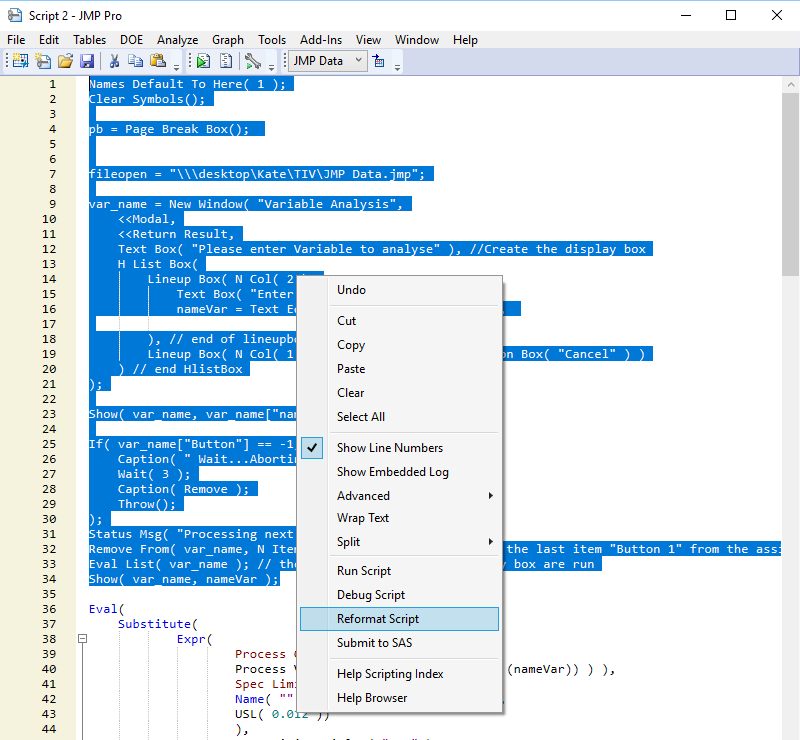Click the Save floppy disk icon
Screen dimensions: 800x740
pos(87,61)
